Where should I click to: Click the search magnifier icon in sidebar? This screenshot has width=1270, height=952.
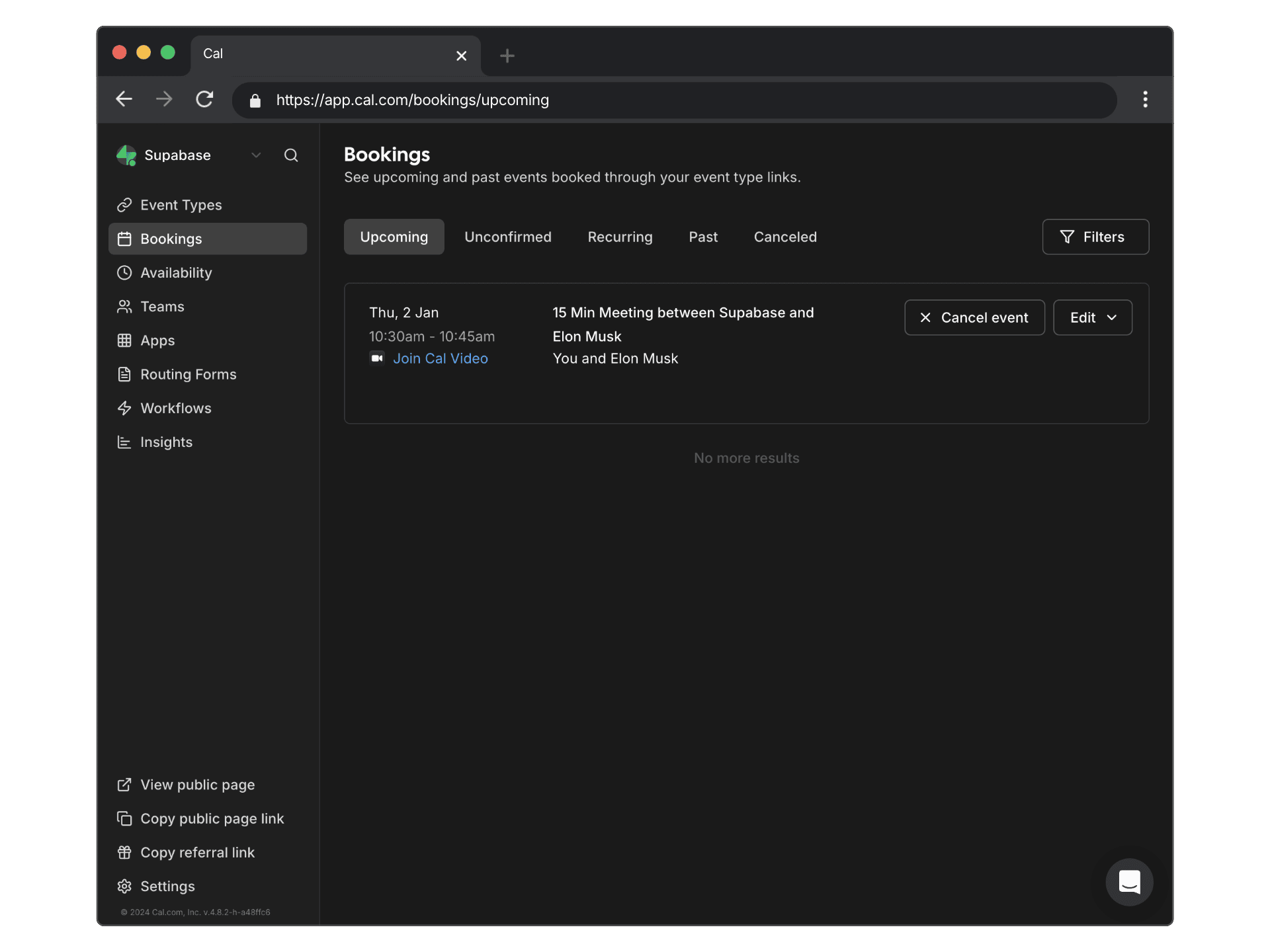pyautogui.click(x=291, y=155)
